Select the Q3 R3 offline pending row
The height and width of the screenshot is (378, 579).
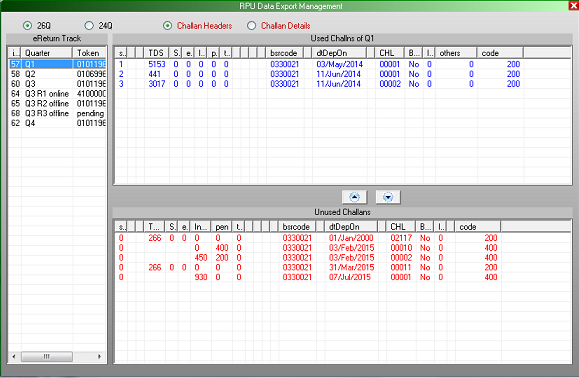pyautogui.click(x=58, y=113)
